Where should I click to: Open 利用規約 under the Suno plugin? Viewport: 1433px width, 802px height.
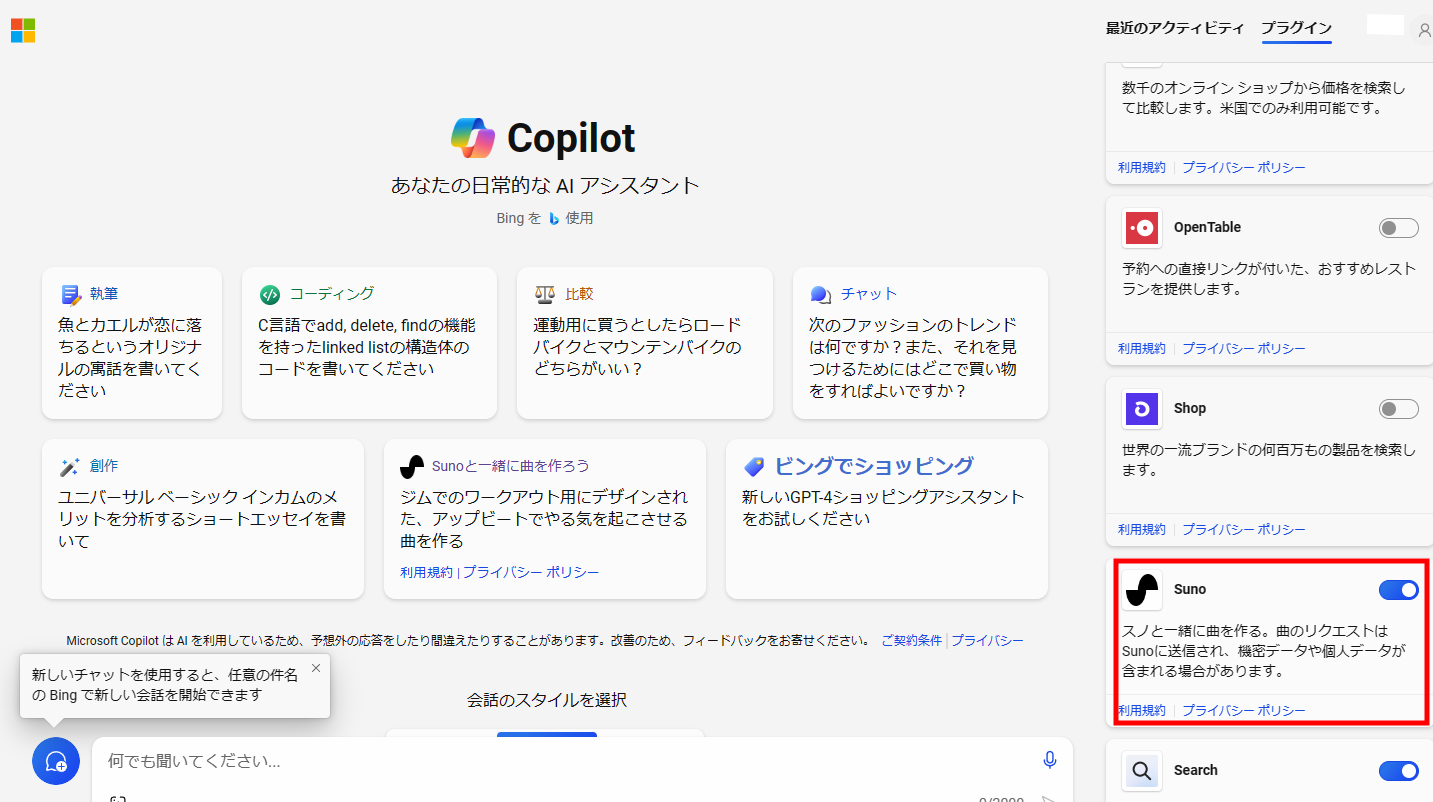(x=1142, y=711)
